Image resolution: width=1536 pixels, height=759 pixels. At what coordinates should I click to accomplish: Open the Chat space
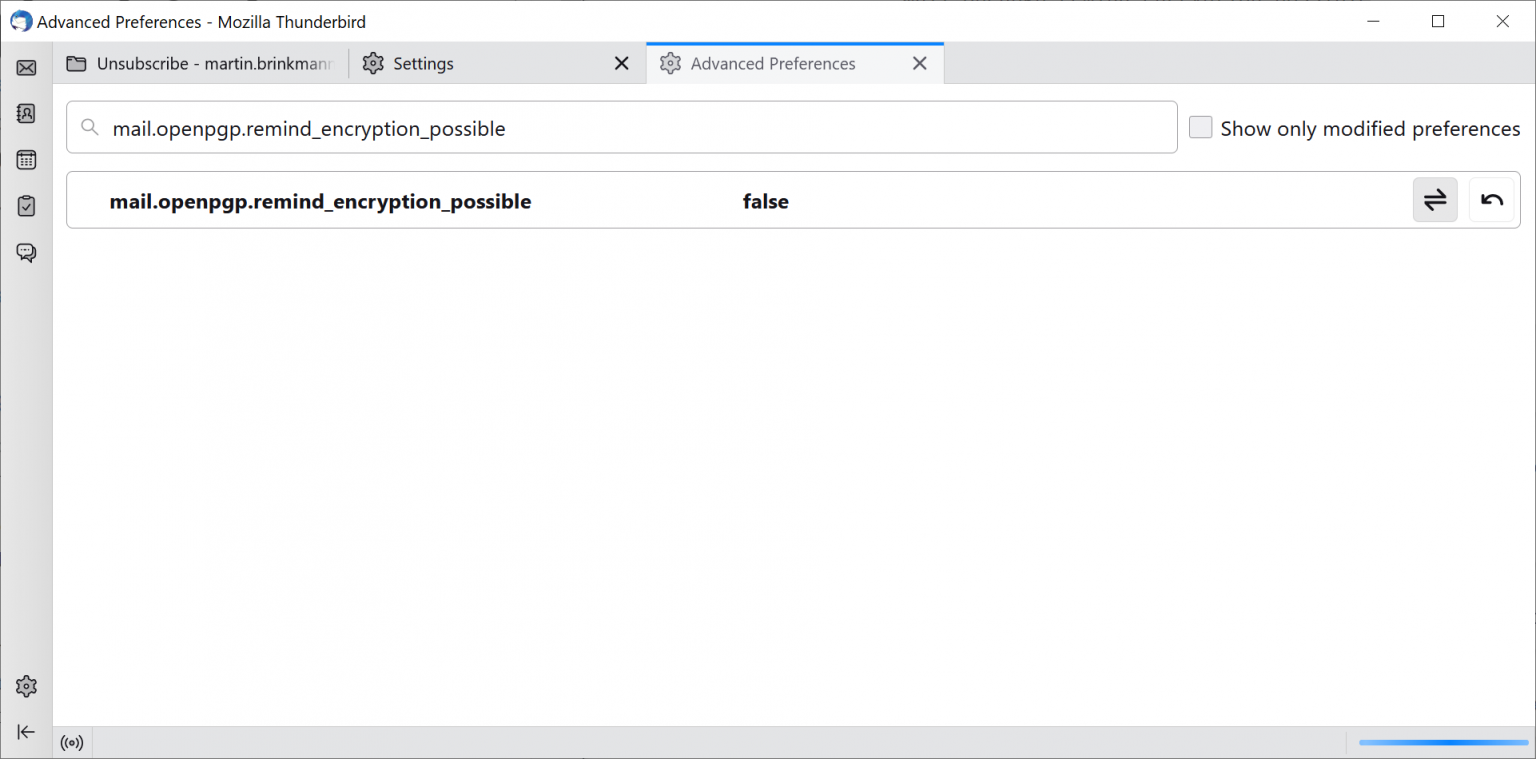[26, 252]
